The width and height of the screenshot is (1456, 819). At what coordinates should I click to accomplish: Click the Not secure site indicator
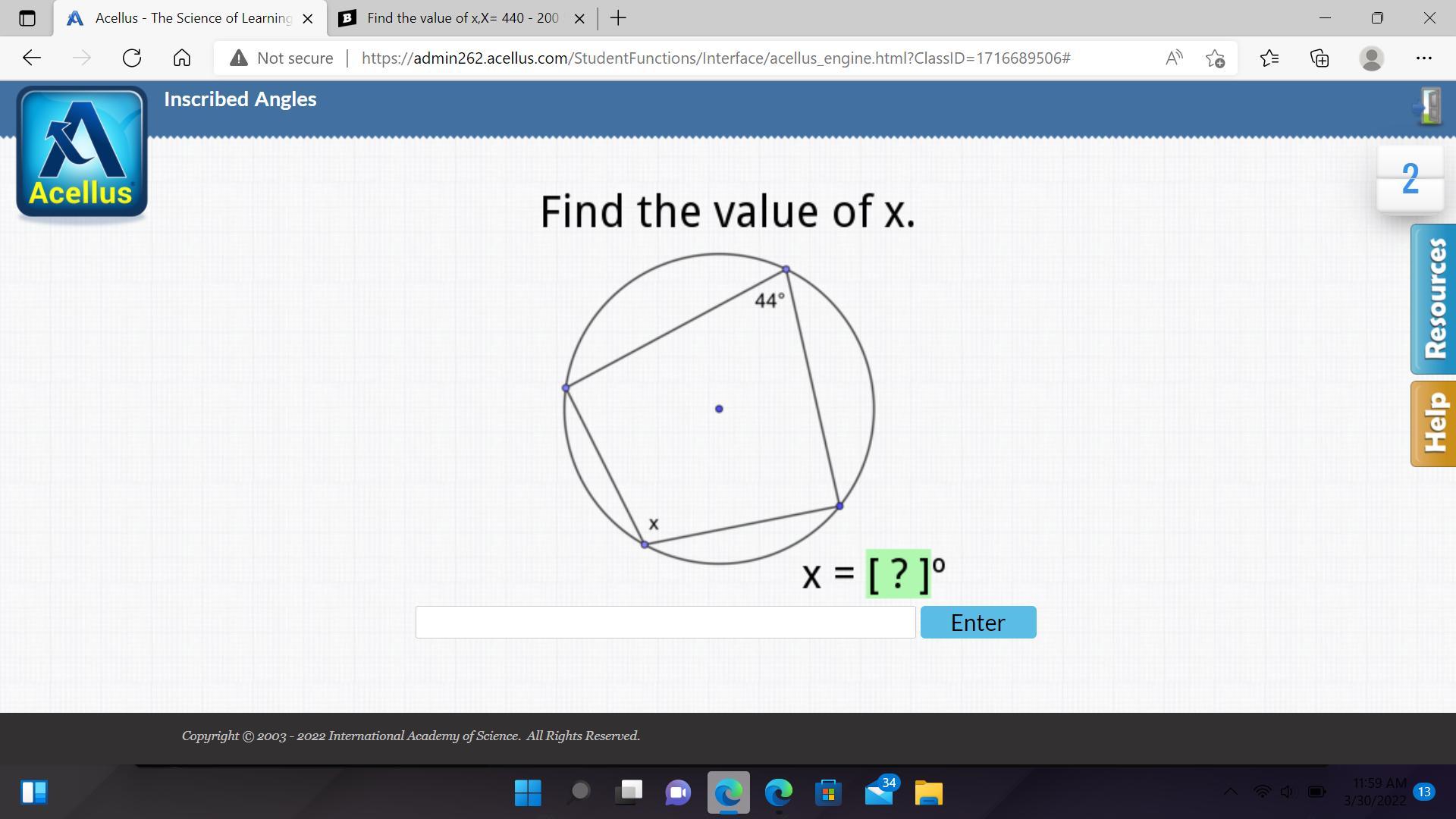pyautogui.click(x=282, y=58)
